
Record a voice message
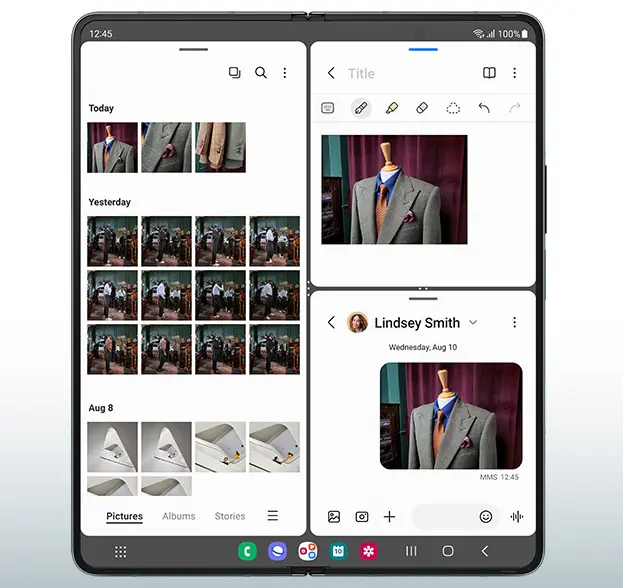click(517, 517)
